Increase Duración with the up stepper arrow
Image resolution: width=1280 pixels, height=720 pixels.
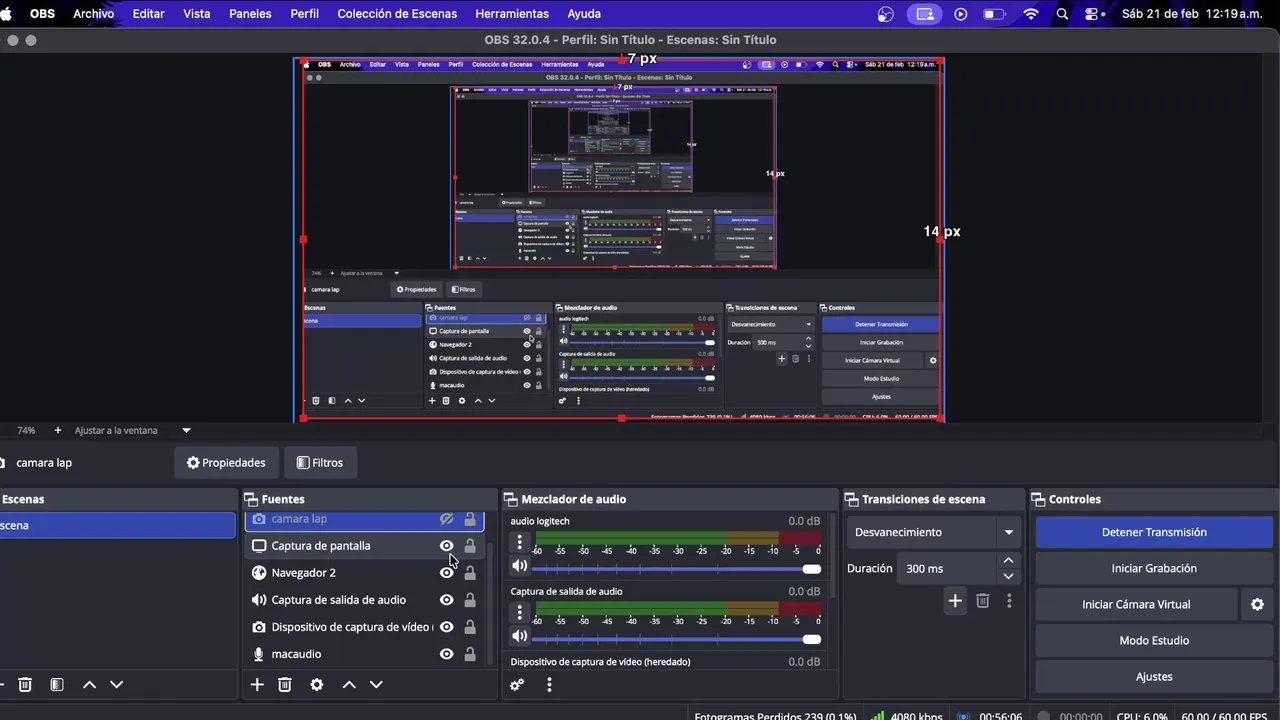[x=1008, y=560]
